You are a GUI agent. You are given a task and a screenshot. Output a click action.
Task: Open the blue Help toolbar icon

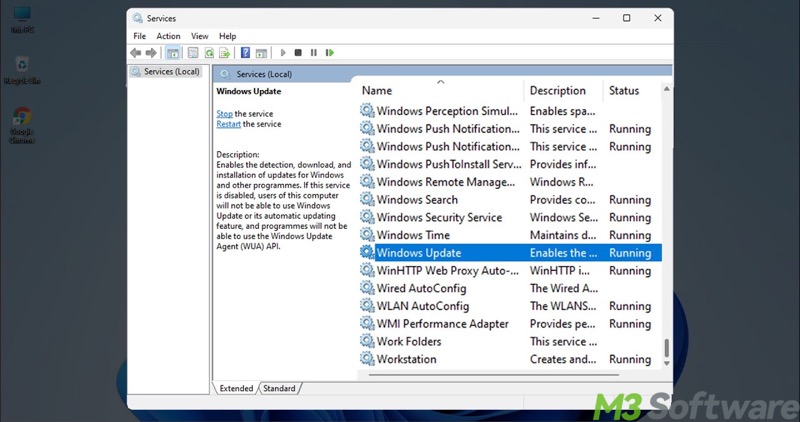[245, 53]
